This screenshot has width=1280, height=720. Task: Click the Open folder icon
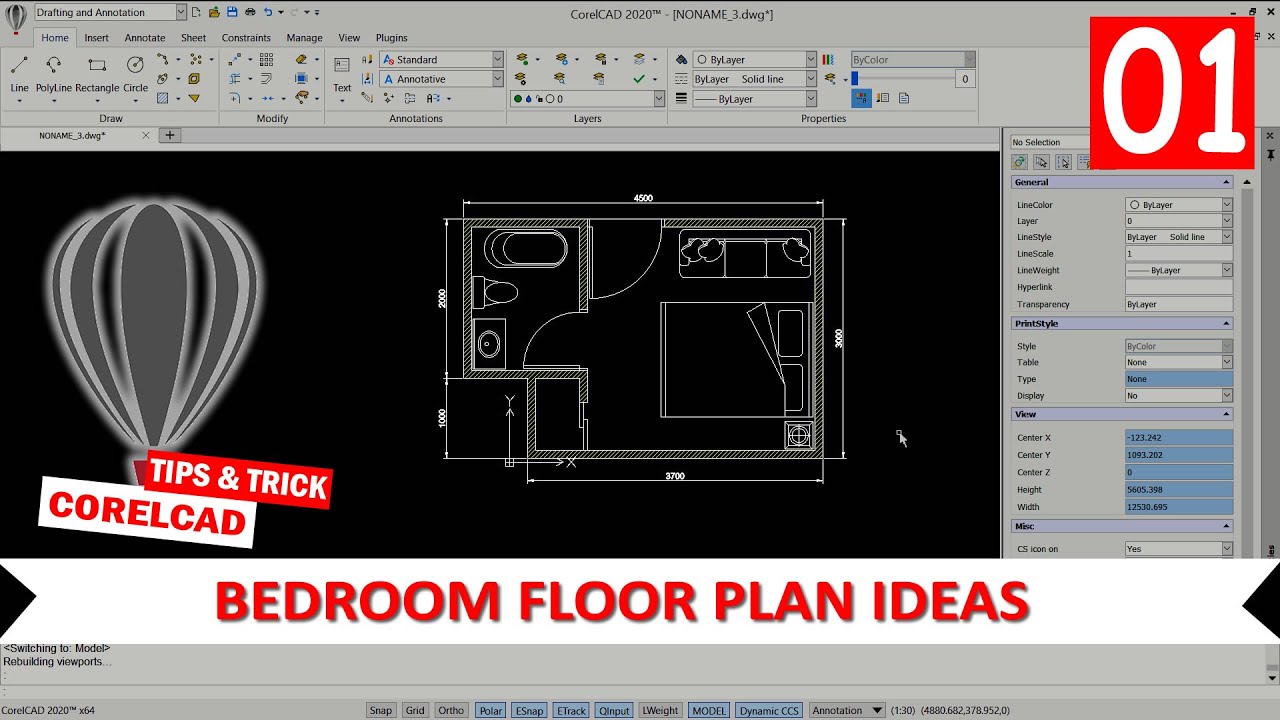coord(214,12)
